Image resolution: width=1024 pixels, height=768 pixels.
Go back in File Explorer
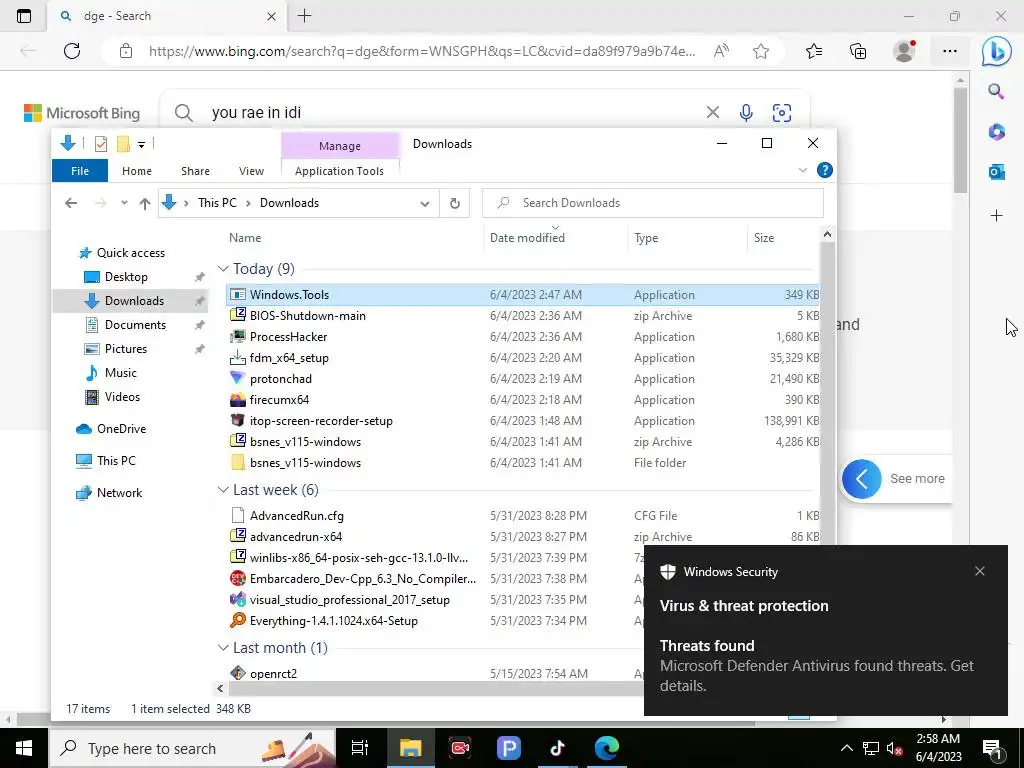point(71,203)
